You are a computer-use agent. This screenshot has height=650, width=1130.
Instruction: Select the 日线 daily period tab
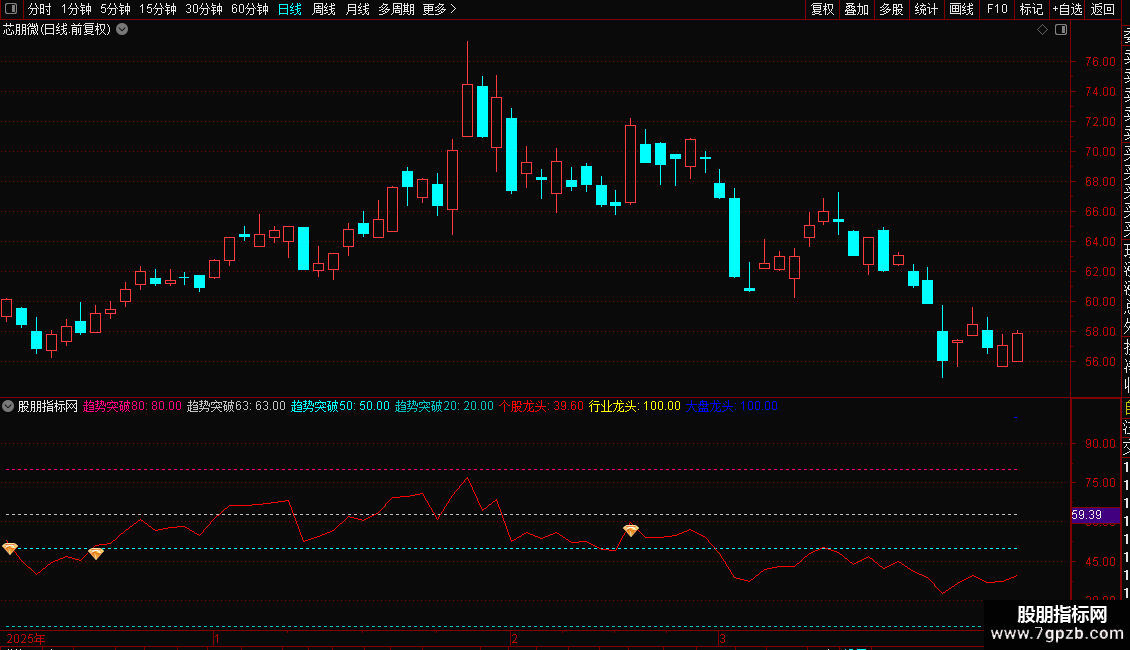click(290, 9)
